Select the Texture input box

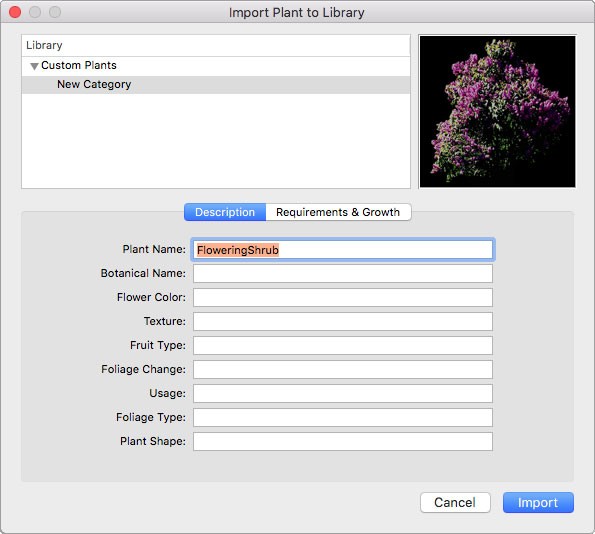coord(343,321)
